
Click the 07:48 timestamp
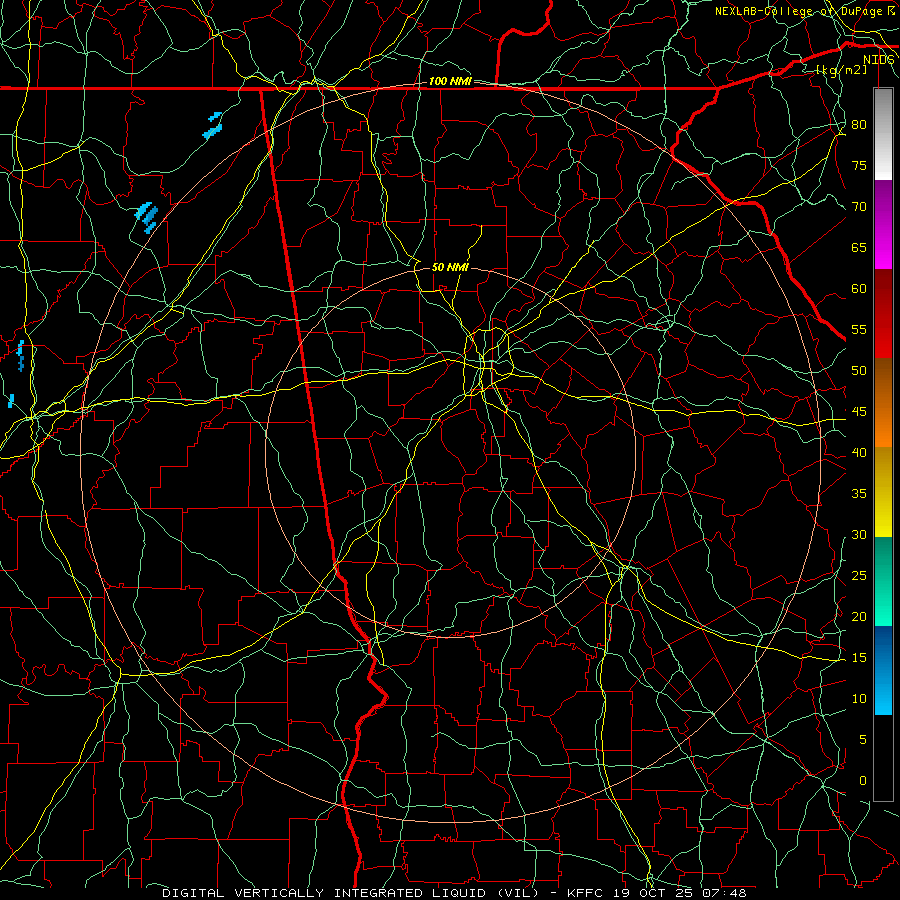727,893
